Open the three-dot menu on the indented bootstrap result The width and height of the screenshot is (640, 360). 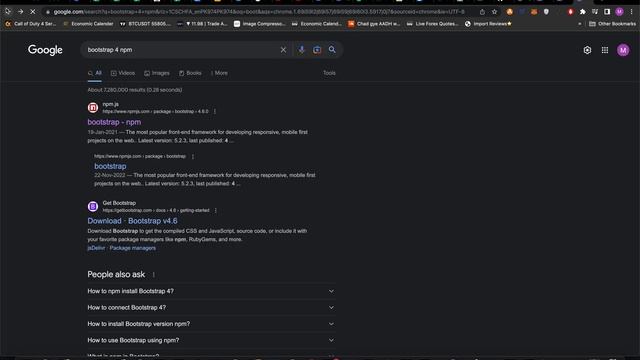pos(193,156)
